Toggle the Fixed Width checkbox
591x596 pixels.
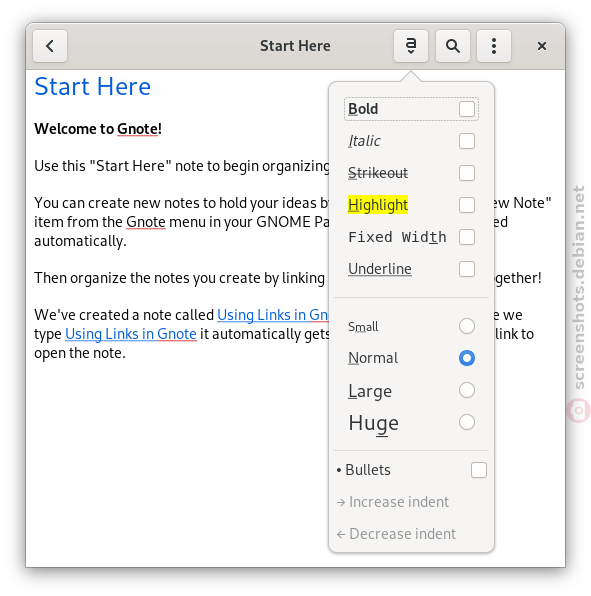pos(466,237)
